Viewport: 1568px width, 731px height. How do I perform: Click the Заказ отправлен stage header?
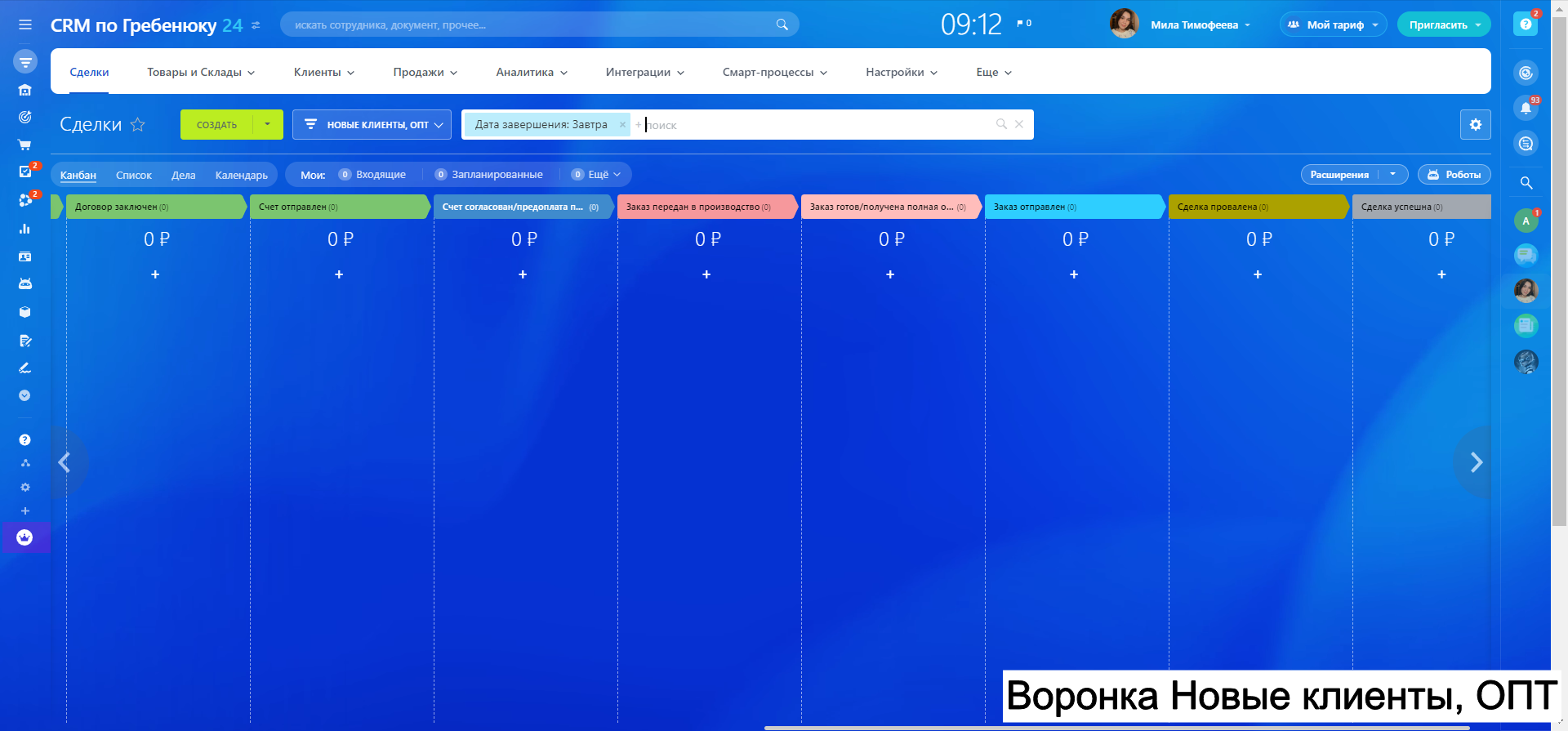1076,207
